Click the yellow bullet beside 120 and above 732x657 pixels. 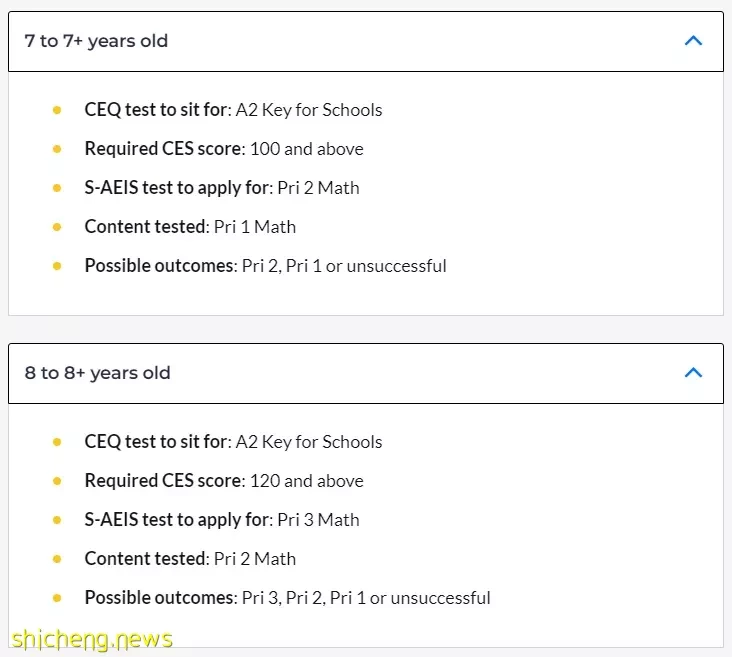point(57,481)
